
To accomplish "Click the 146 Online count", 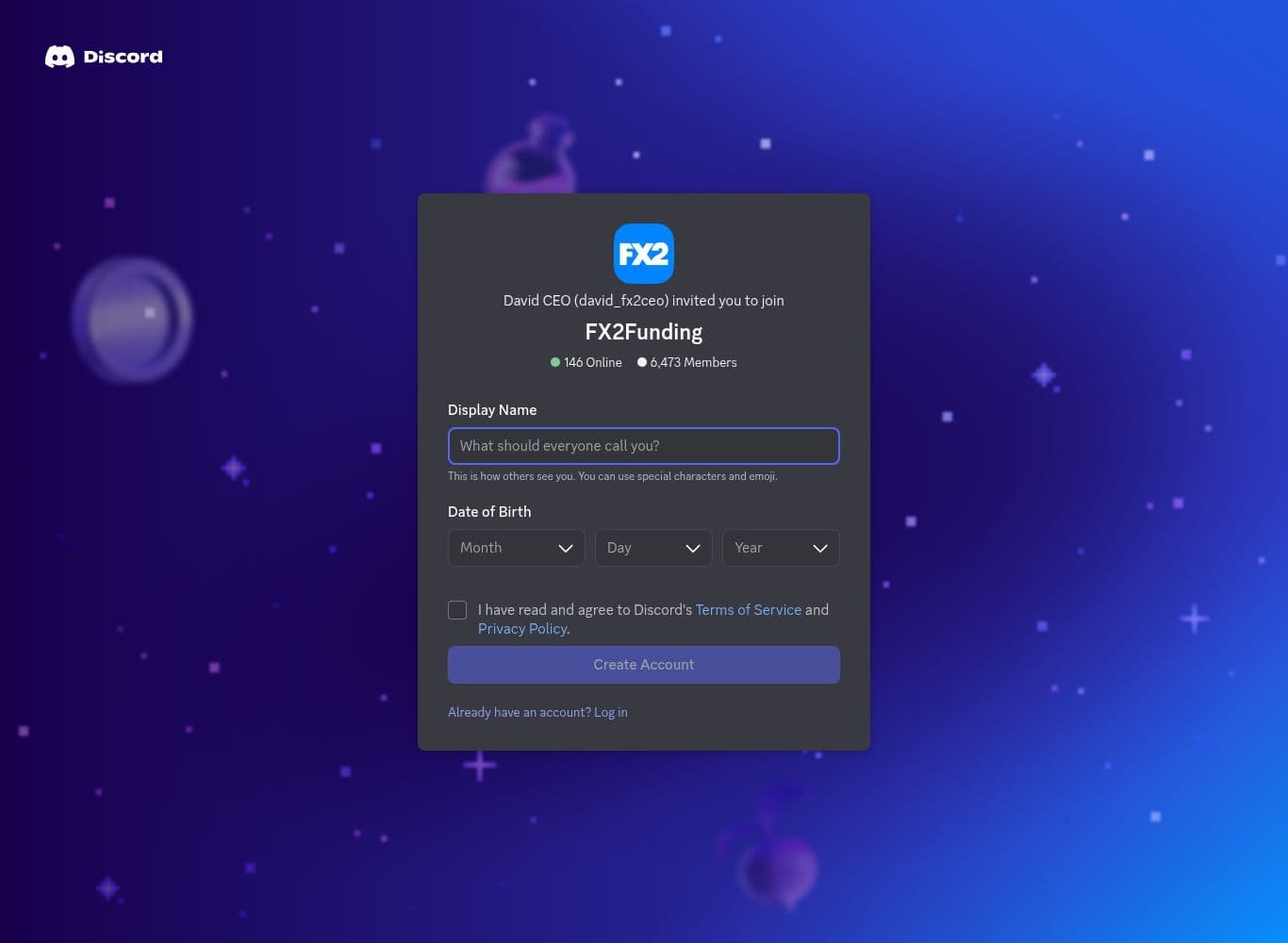I will (x=586, y=362).
